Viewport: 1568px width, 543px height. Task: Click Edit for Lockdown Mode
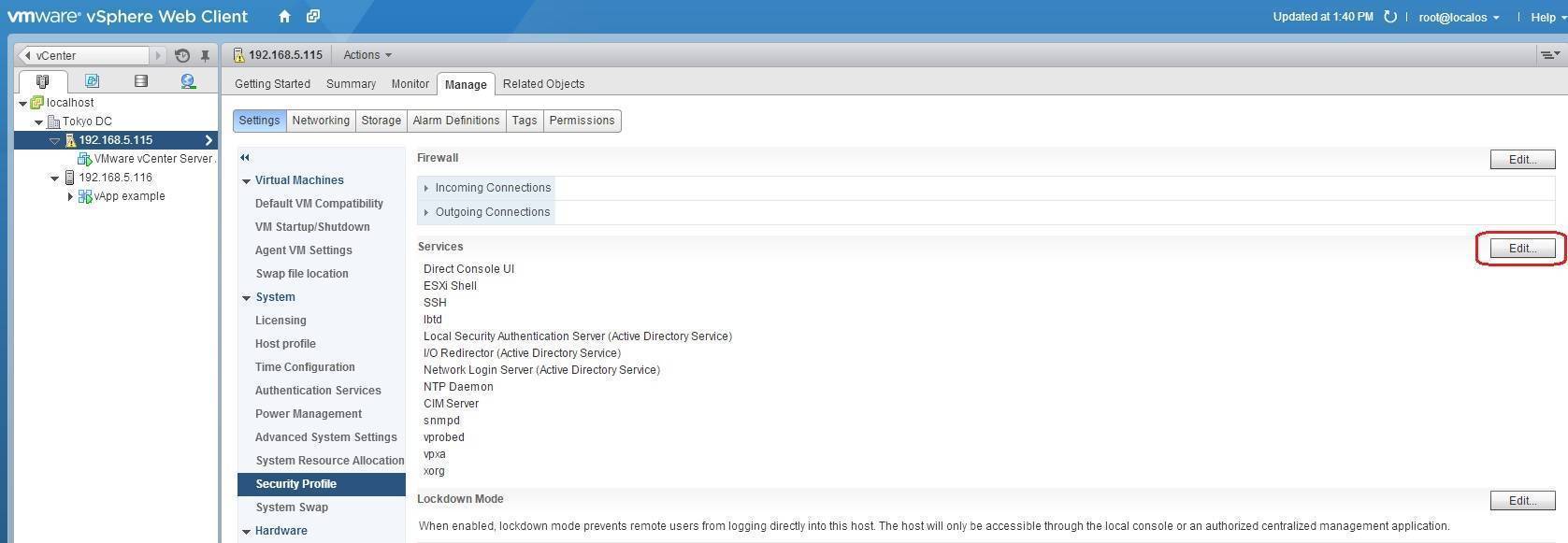click(x=1522, y=501)
